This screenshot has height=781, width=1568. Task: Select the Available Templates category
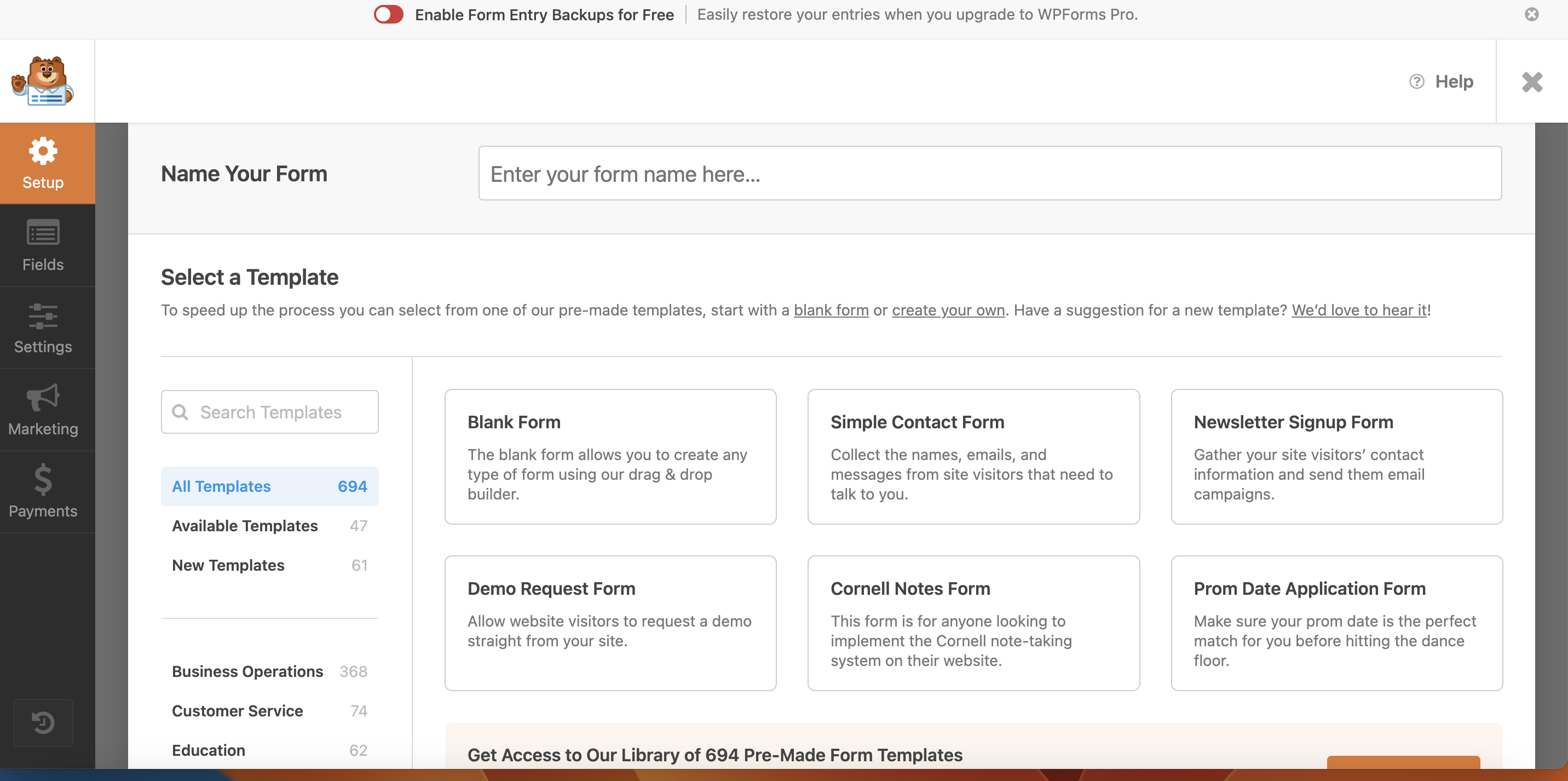[245, 525]
